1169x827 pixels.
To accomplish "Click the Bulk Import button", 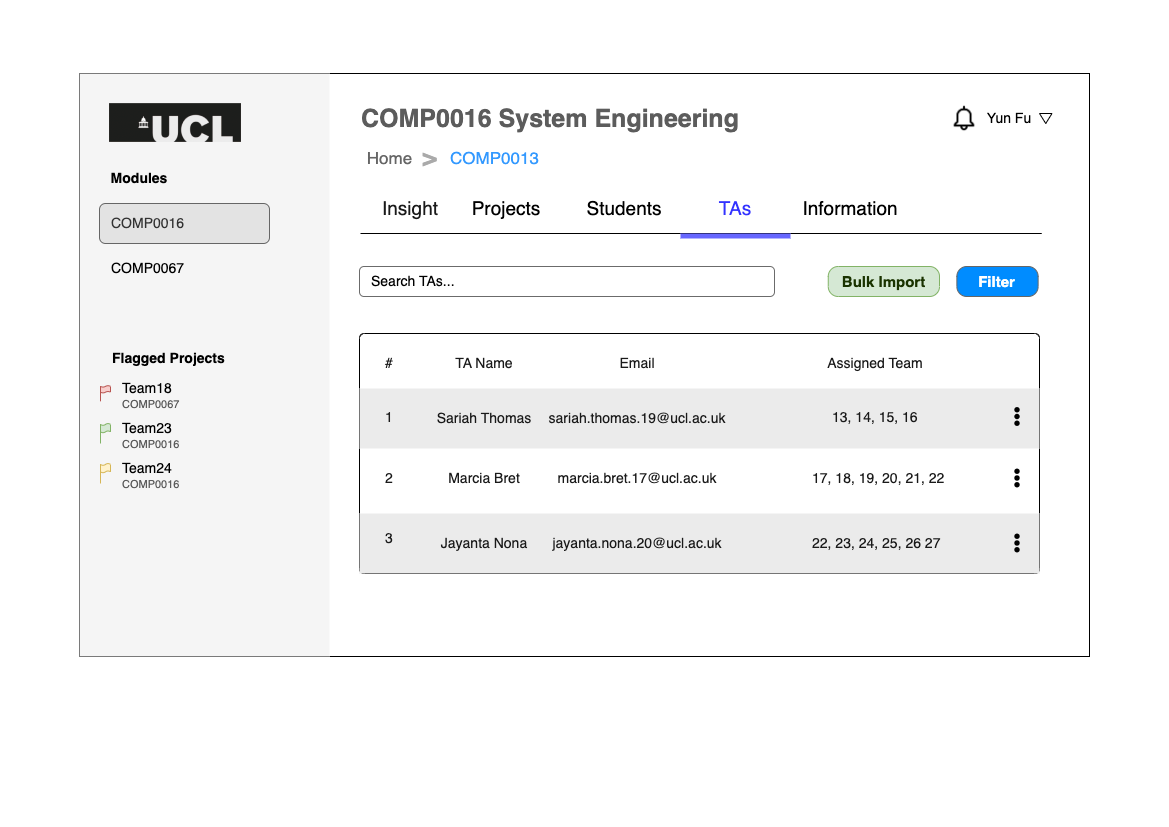I will click(x=883, y=282).
